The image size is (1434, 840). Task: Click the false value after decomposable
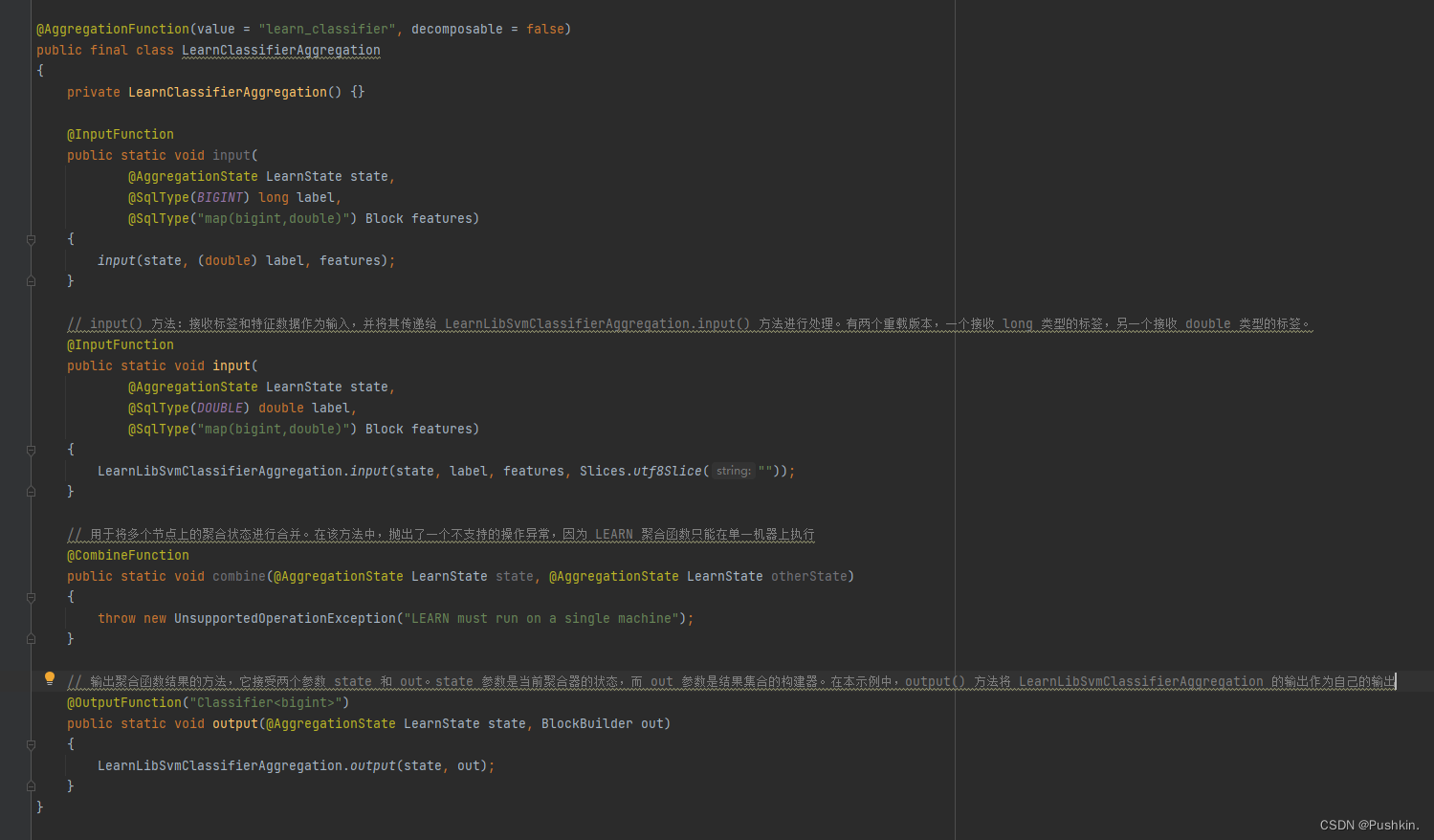point(545,30)
